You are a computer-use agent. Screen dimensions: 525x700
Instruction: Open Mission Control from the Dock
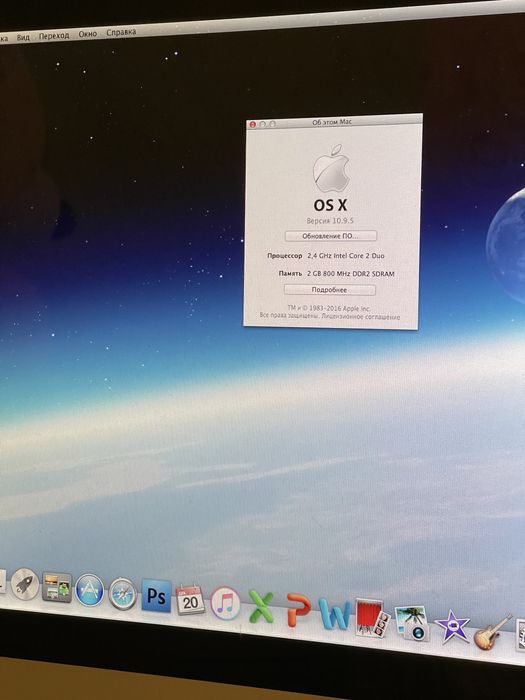coord(57,587)
